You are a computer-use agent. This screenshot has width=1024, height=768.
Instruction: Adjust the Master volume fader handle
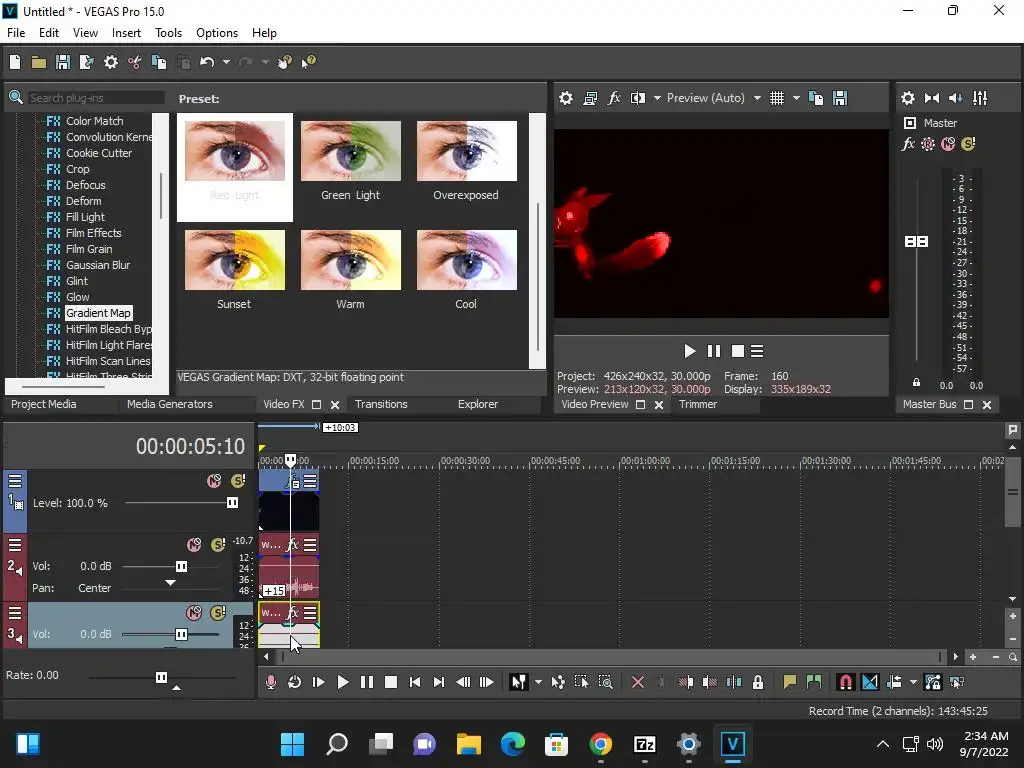[916, 242]
